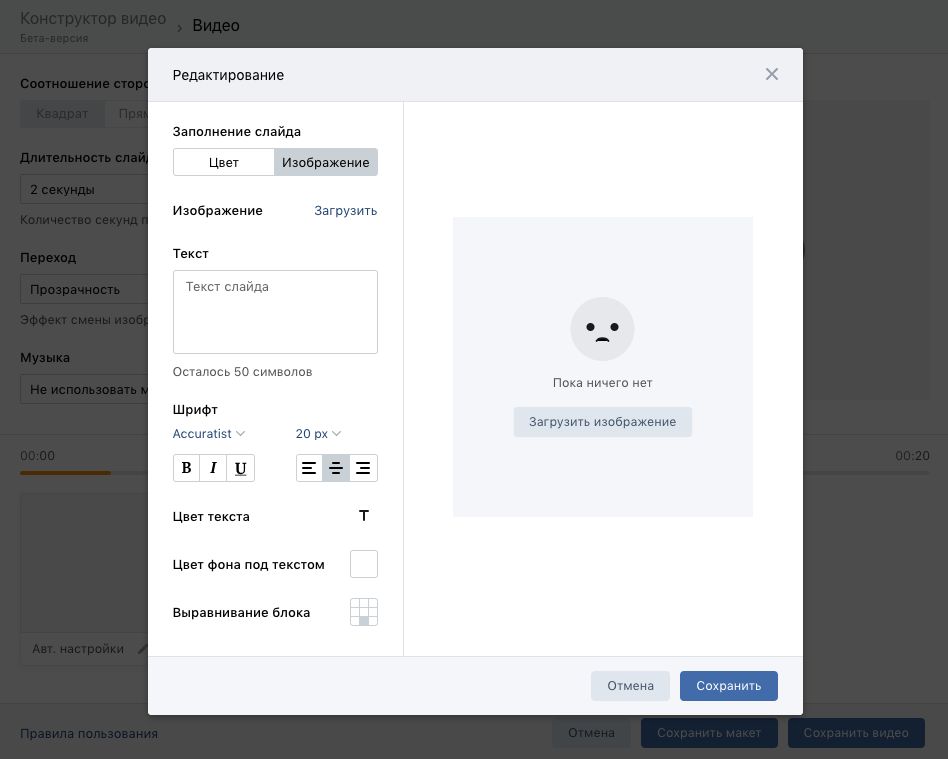Close the Редактирование dialog
This screenshot has height=759, width=948.
pyautogui.click(x=771, y=74)
